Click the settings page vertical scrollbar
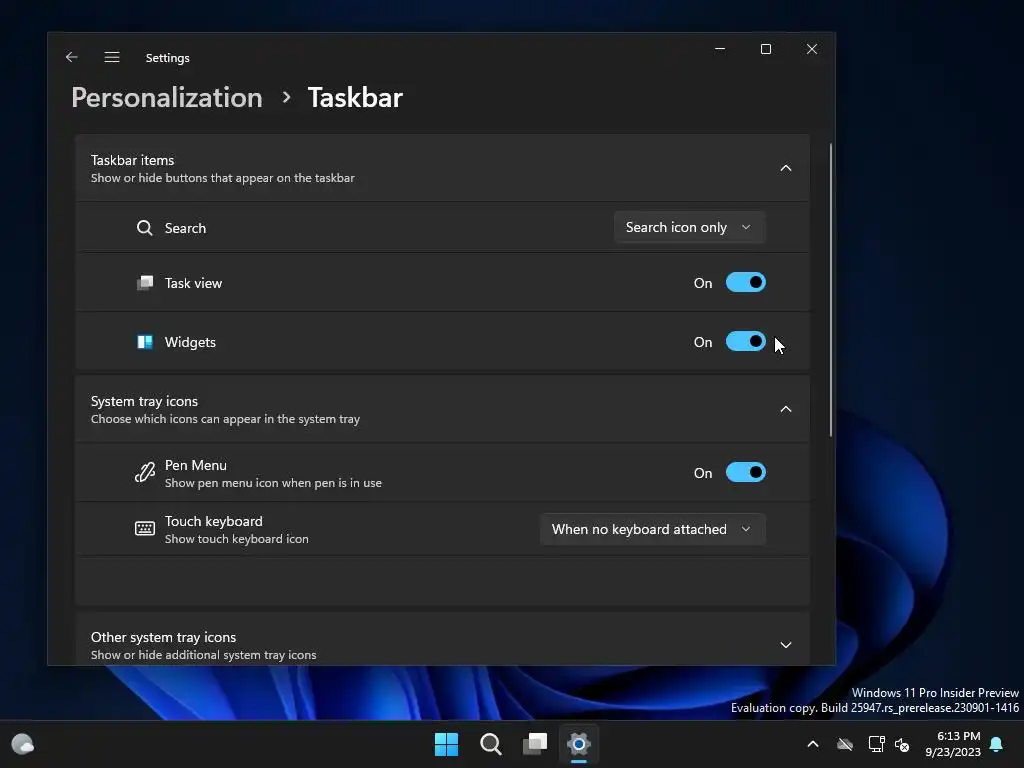 831,290
